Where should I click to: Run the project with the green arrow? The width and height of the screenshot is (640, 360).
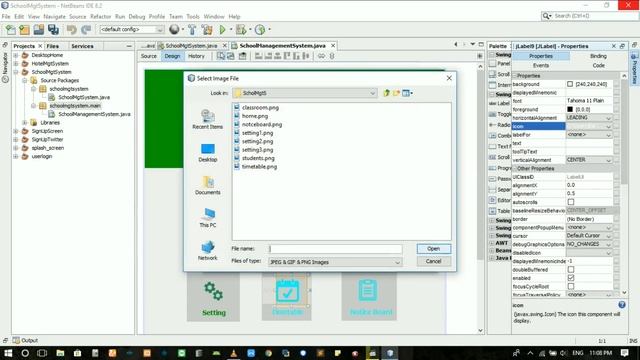[222, 29]
